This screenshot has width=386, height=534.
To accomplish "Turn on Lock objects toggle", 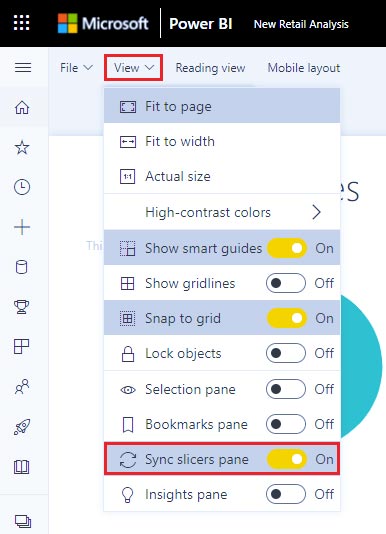I will click(x=286, y=353).
